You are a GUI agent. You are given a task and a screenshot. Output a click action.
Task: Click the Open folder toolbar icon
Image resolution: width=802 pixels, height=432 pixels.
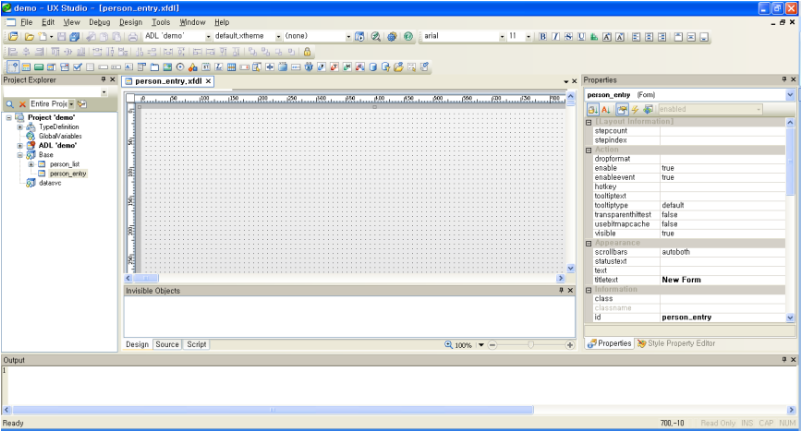(x=31, y=36)
